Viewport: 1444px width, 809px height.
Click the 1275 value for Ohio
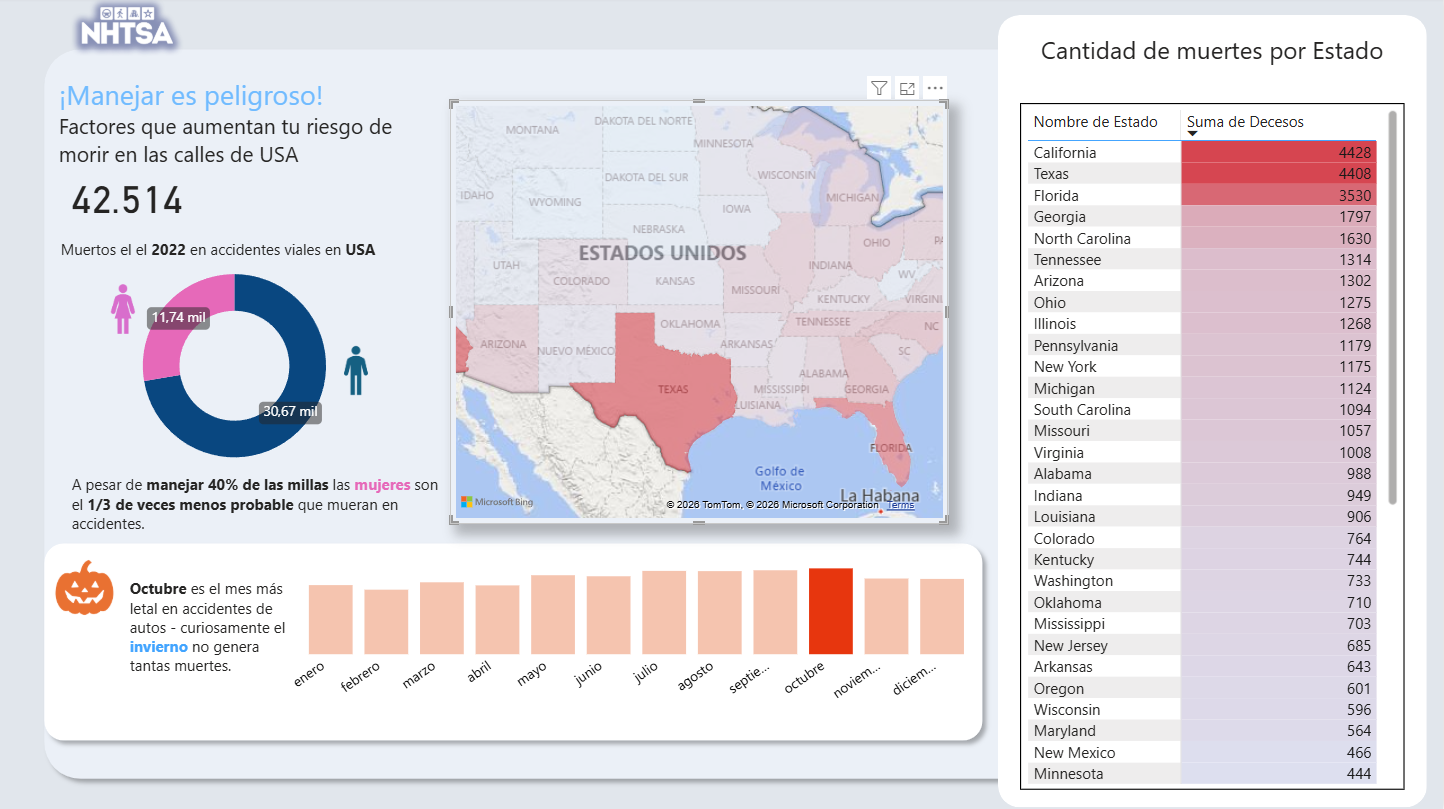pos(1355,302)
